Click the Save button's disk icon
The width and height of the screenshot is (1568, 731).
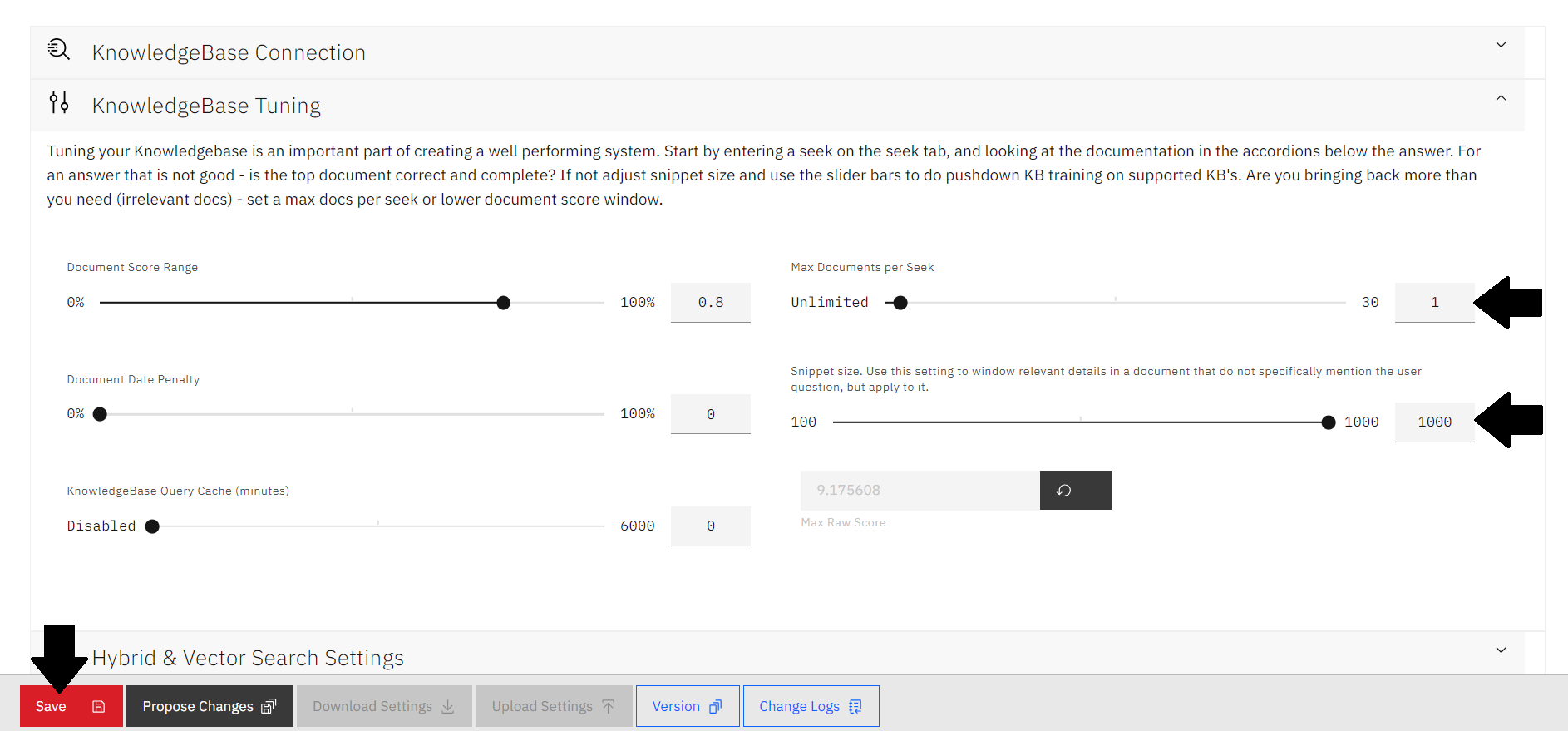click(99, 707)
